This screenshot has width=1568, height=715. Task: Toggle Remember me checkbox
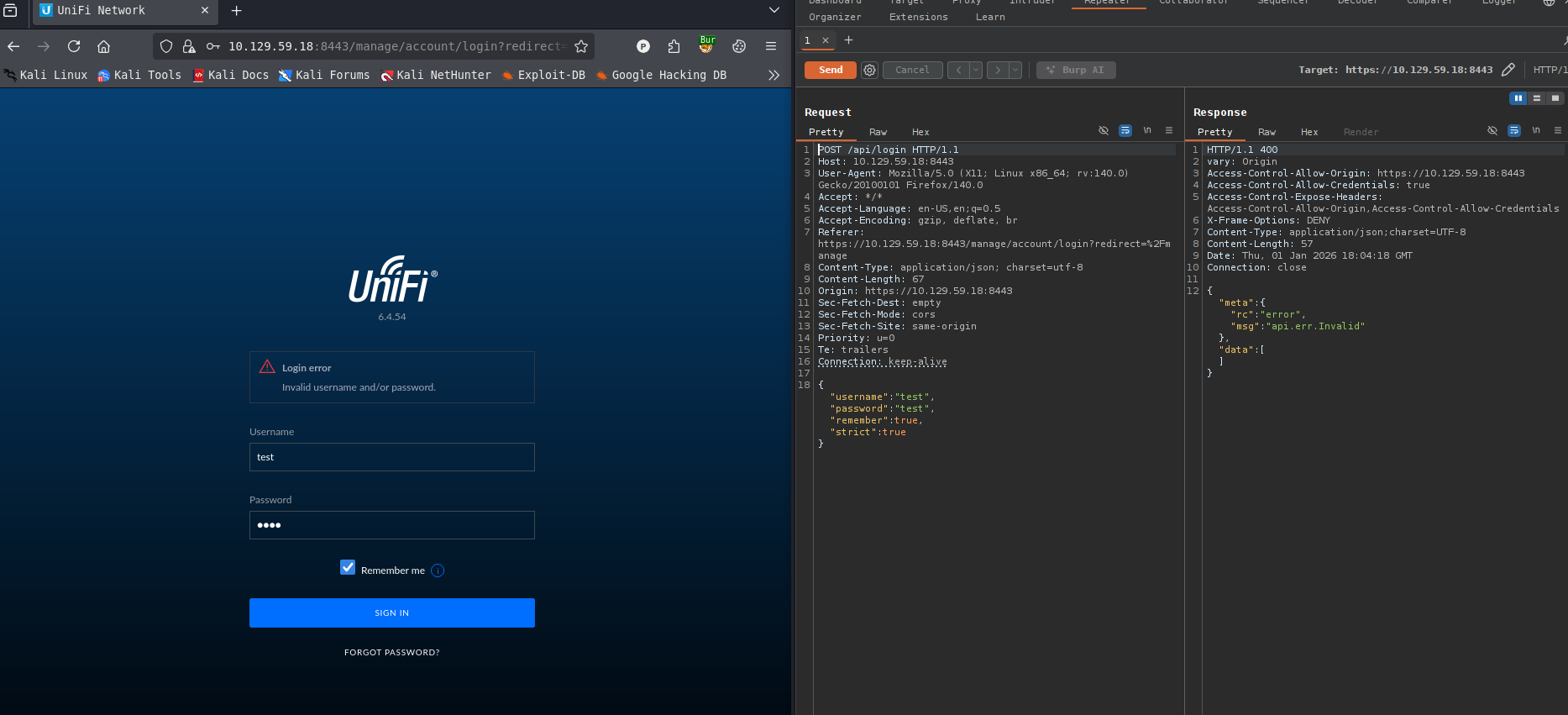click(348, 567)
